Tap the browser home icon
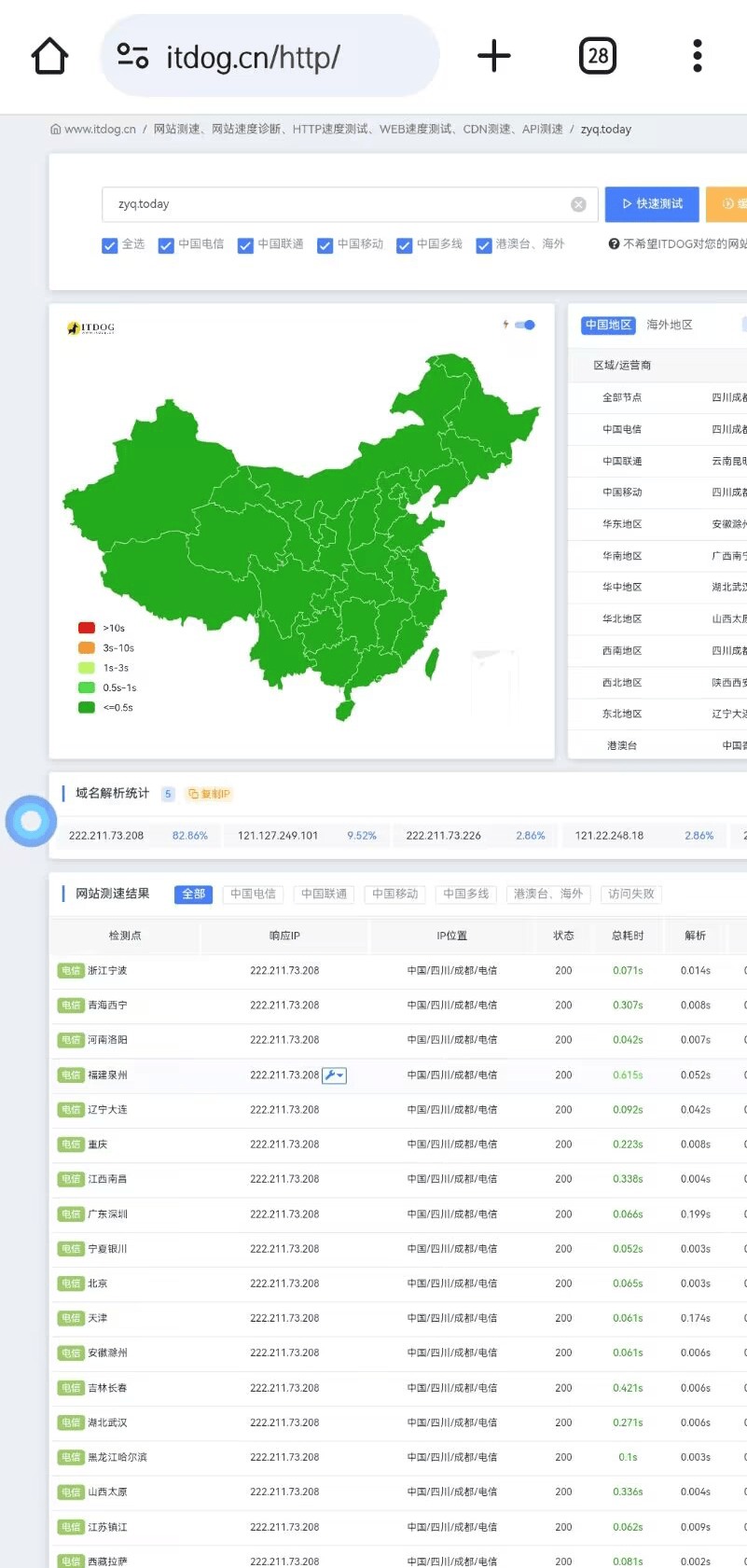 point(50,56)
